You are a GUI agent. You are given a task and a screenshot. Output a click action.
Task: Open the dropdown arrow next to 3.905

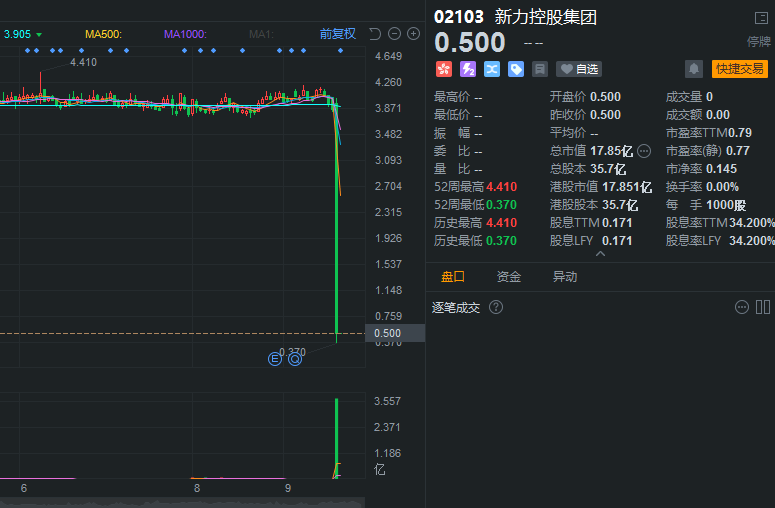click(x=39, y=35)
